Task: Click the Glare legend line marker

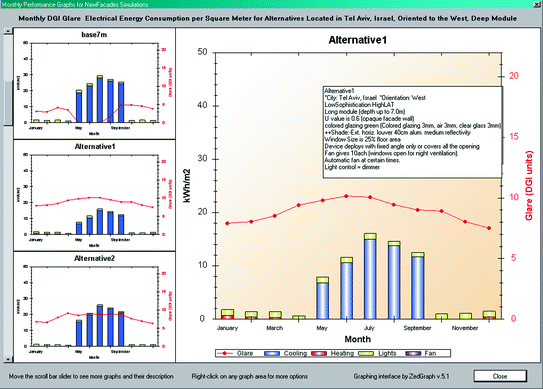Action: point(225,353)
